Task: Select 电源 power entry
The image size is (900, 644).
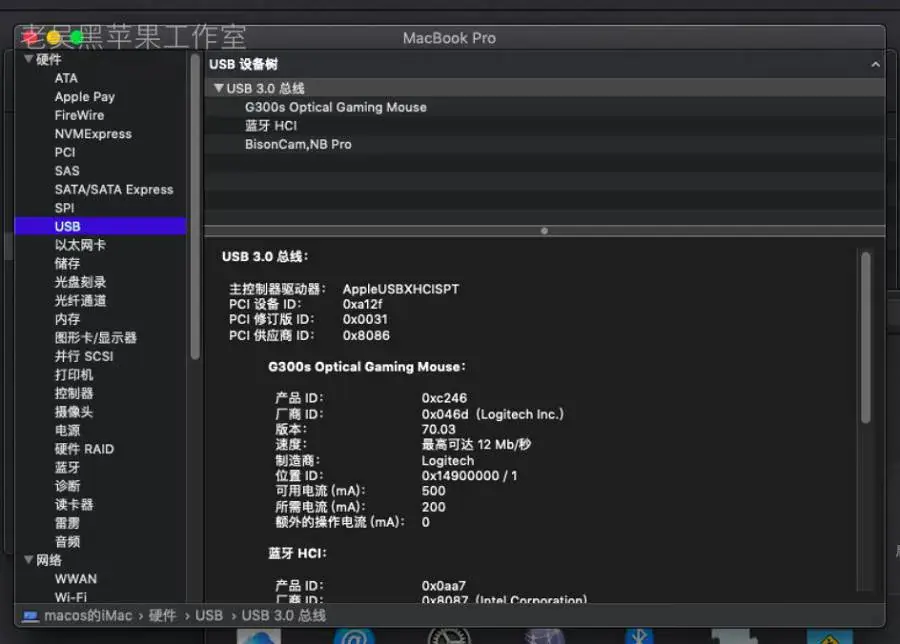Action: pos(67,430)
